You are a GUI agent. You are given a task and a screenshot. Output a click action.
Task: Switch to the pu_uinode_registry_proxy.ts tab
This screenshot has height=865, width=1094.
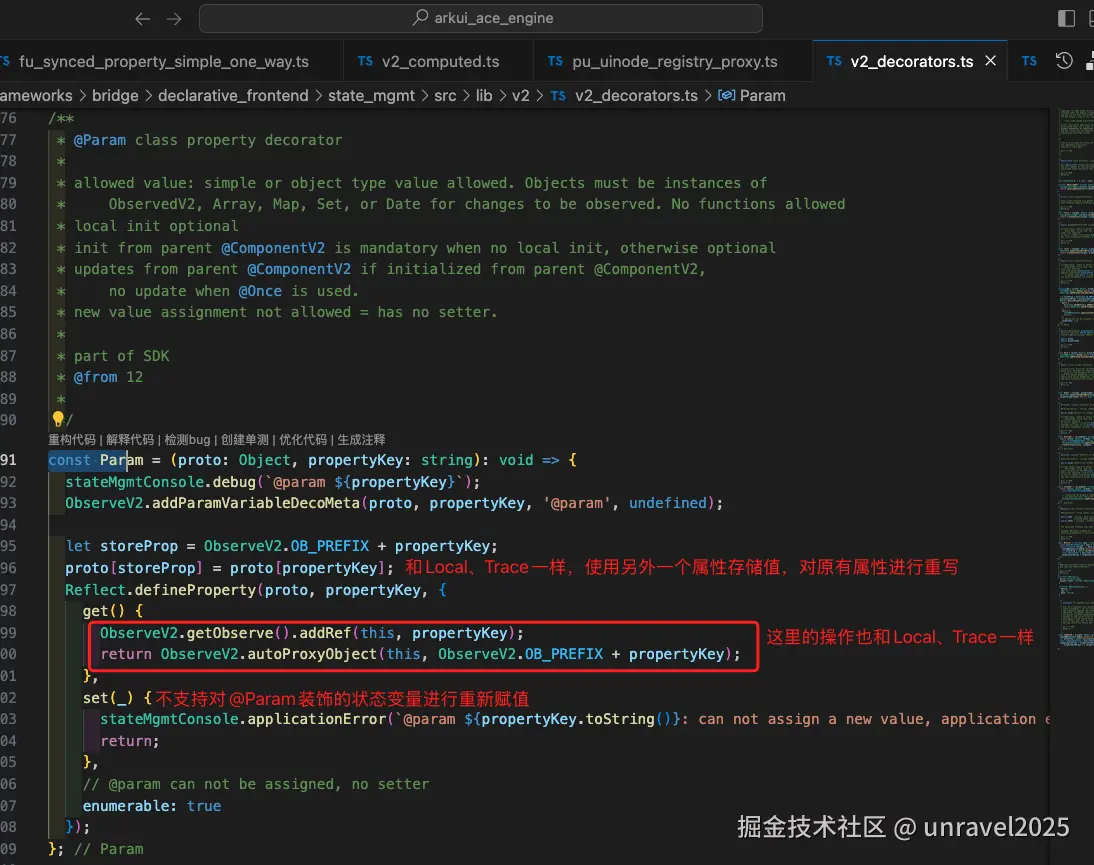(x=674, y=61)
